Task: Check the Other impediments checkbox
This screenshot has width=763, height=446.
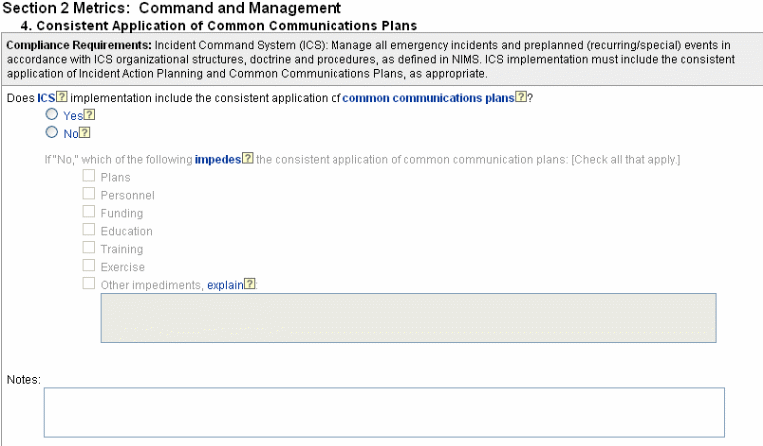Action: [x=89, y=284]
